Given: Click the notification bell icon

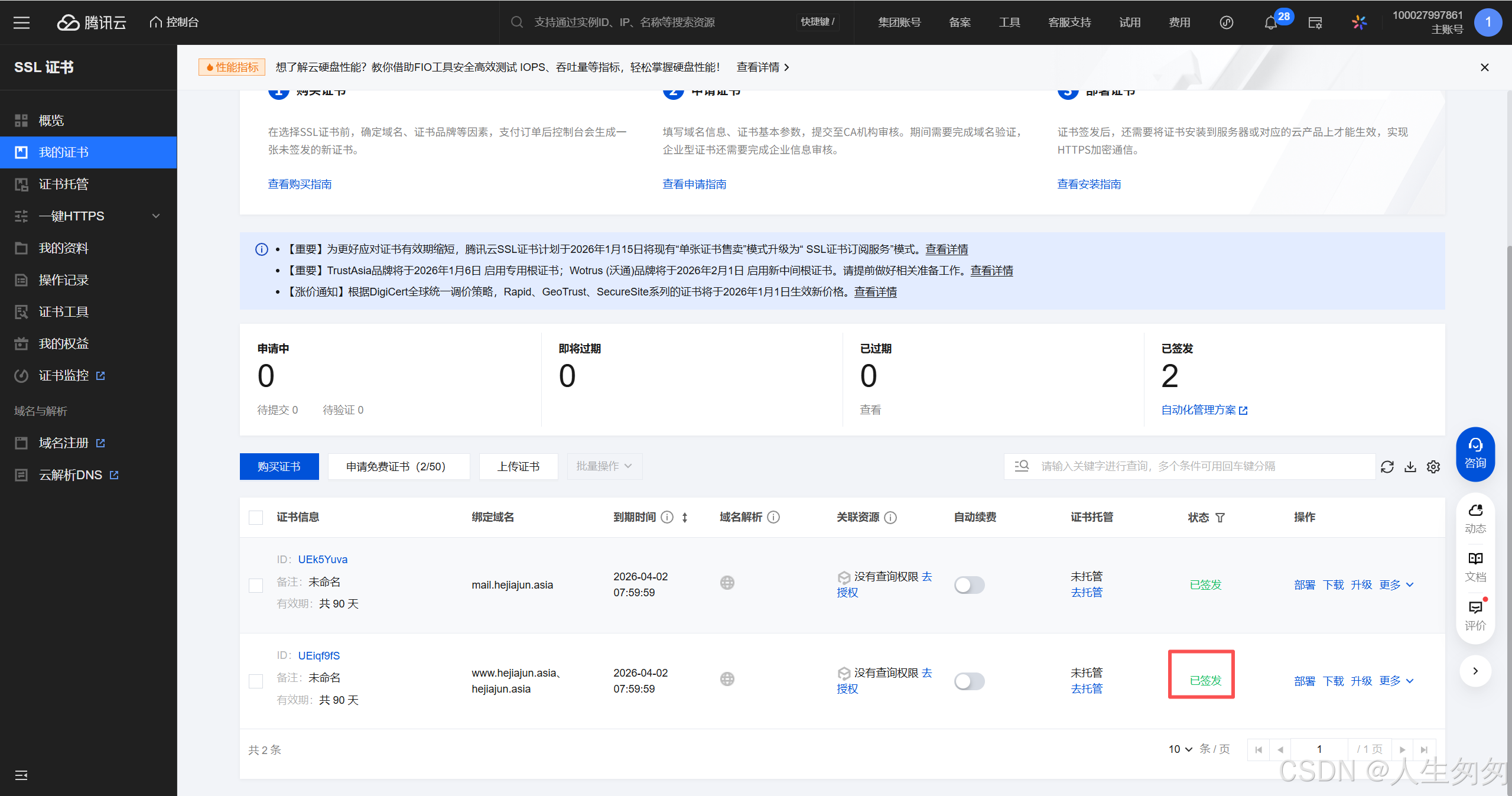Looking at the screenshot, I should [x=1270, y=23].
